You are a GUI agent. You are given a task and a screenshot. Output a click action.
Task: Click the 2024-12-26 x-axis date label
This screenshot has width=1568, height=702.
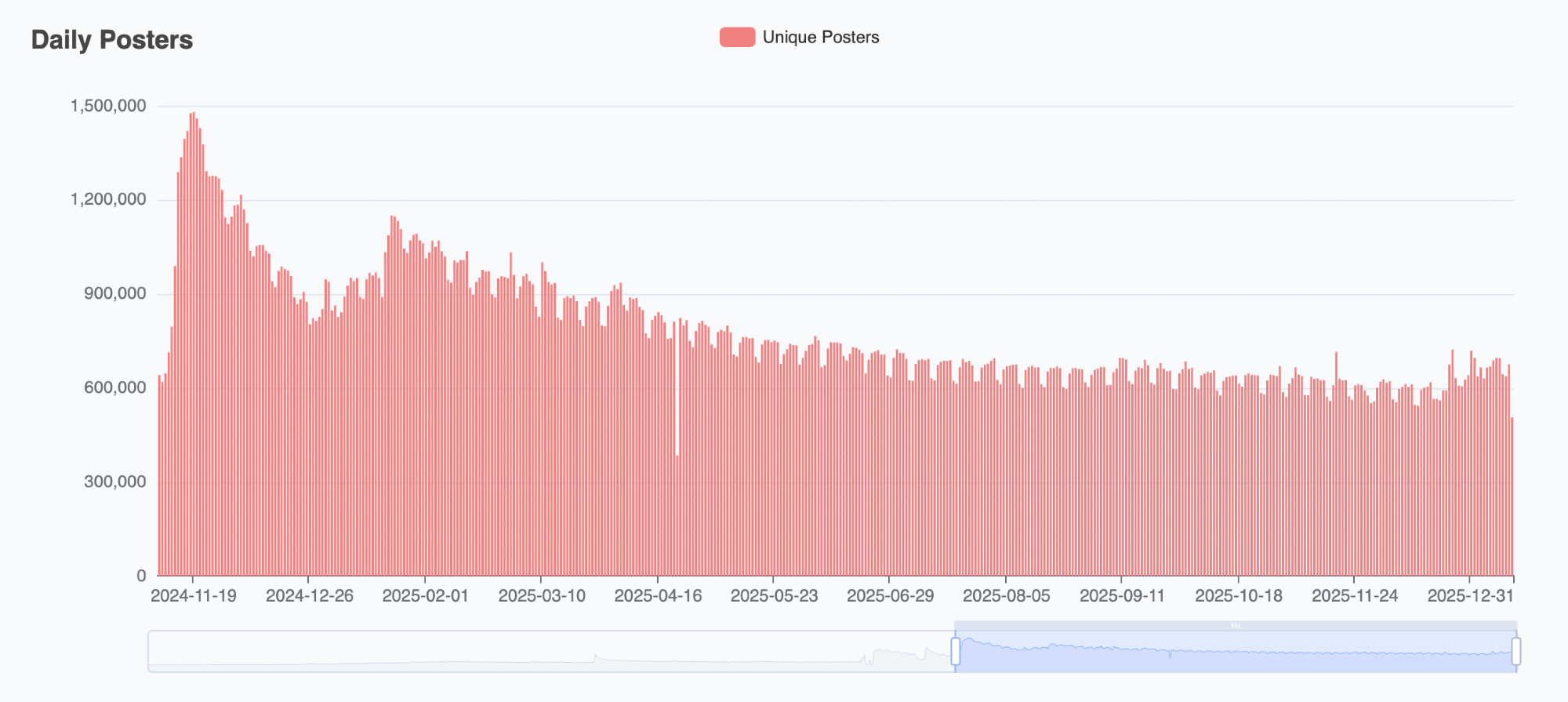pyautogui.click(x=309, y=596)
